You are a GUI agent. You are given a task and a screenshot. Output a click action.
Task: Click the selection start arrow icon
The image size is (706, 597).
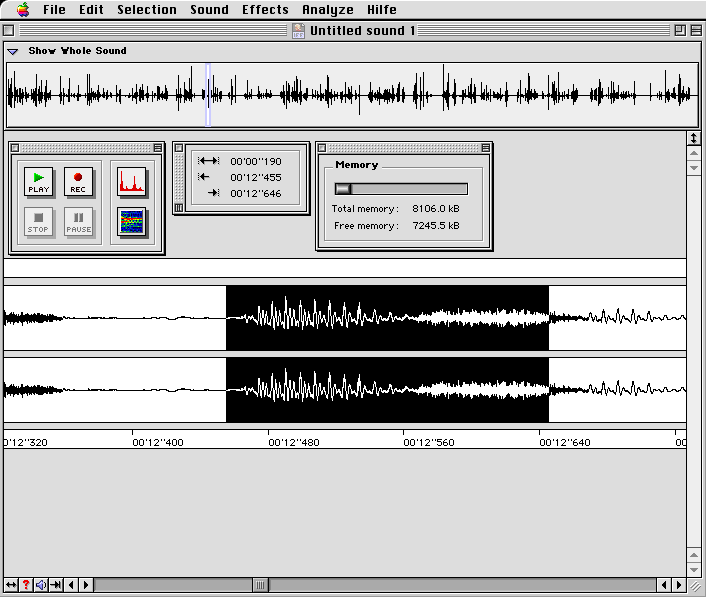pos(204,176)
